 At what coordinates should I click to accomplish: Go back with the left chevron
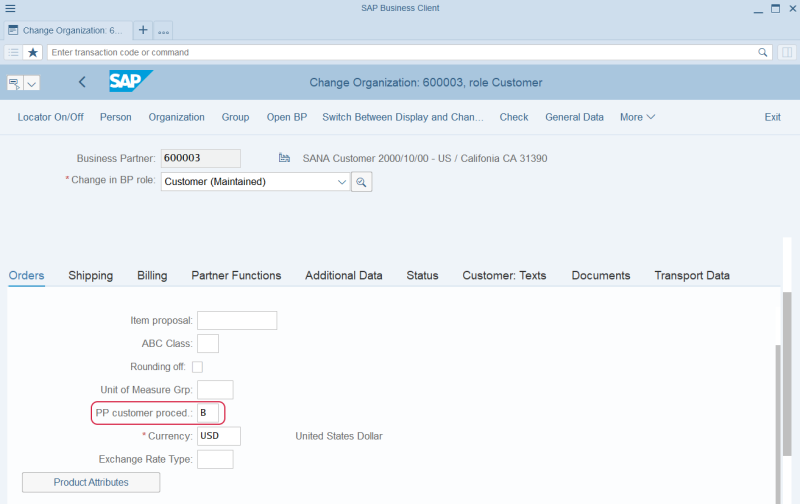tap(82, 82)
